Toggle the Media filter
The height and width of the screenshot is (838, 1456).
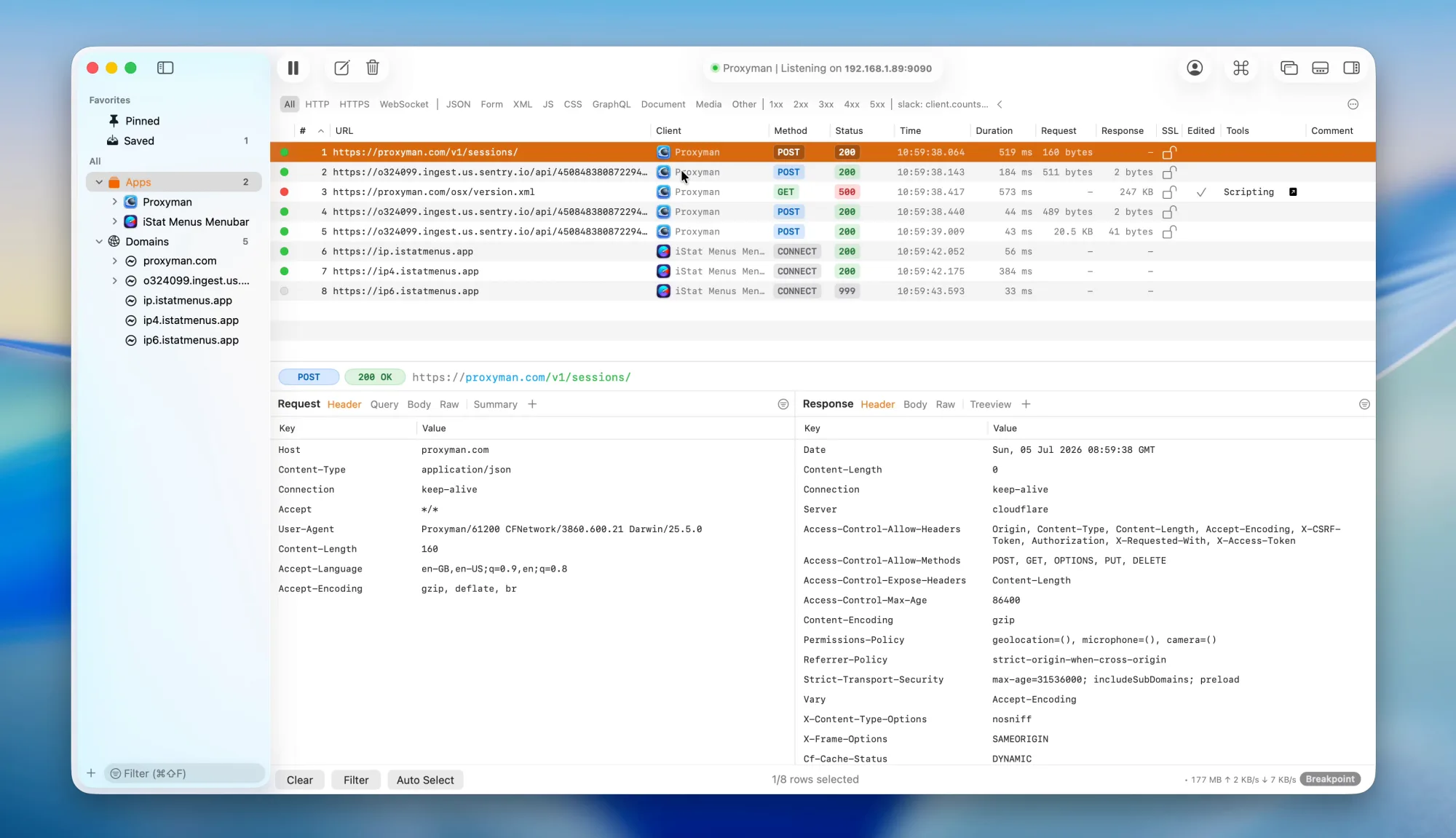[x=708, y=104]
